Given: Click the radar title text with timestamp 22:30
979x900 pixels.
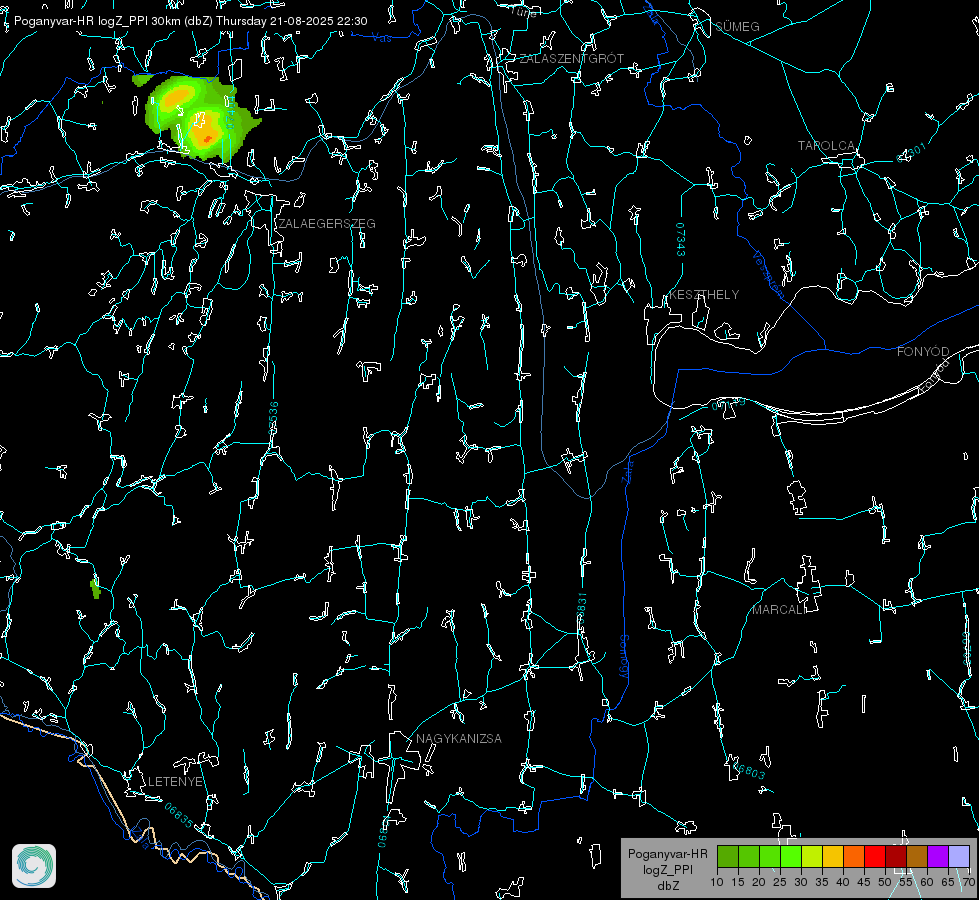Looking at the screenshot, I should (x=190, y=21).
